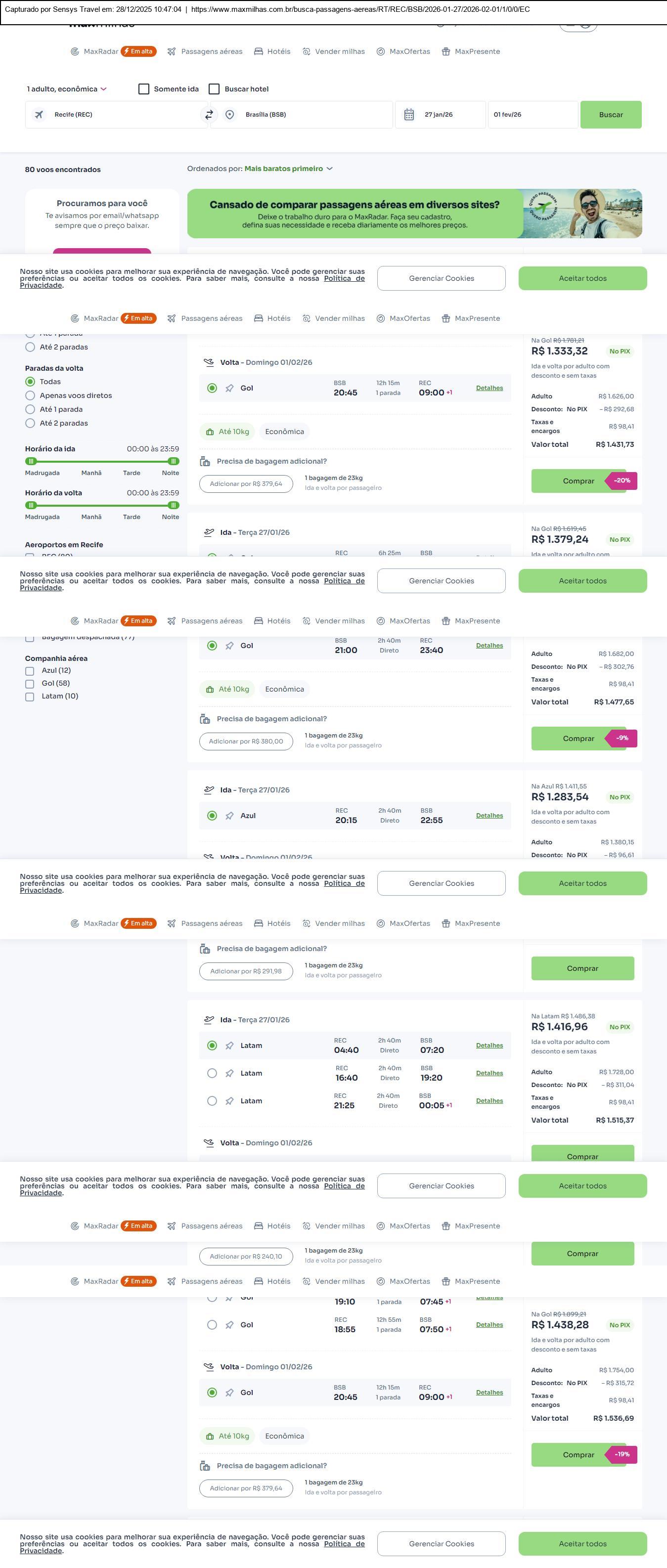
Task: Click the location pin icon beside Brasília (BSB)
Action: [229, 114]
